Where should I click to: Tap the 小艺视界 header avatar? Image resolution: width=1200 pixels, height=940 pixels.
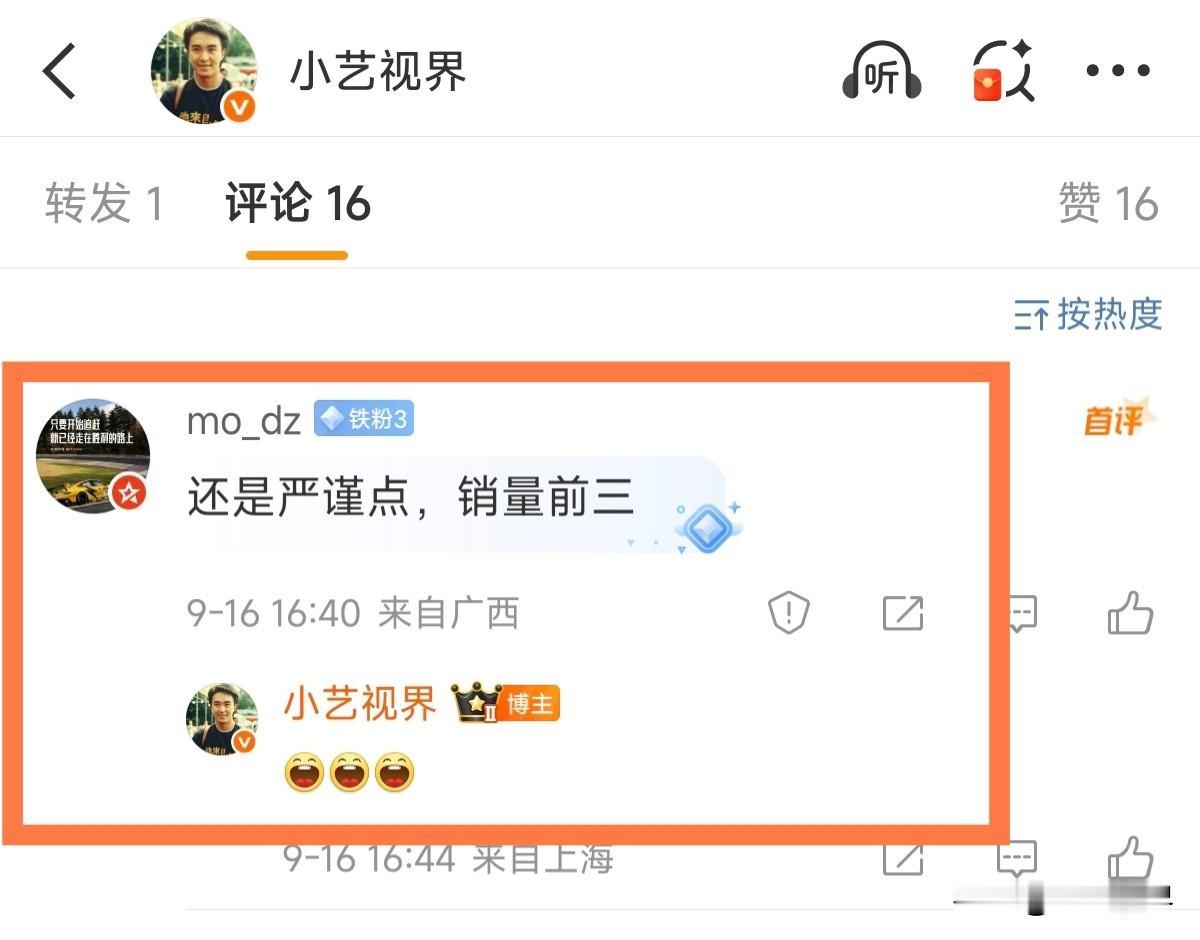(204, 70)
